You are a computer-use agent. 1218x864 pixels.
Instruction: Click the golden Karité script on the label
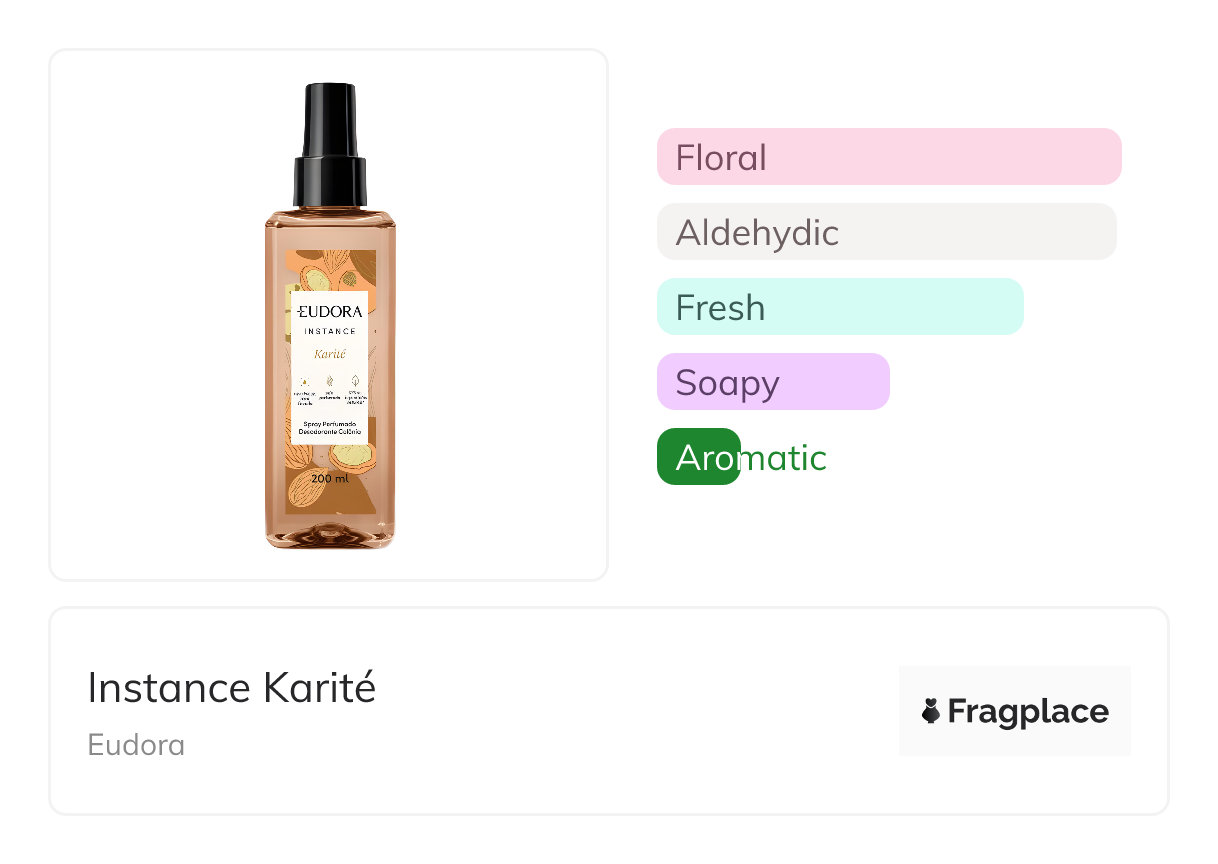[329, 354]
